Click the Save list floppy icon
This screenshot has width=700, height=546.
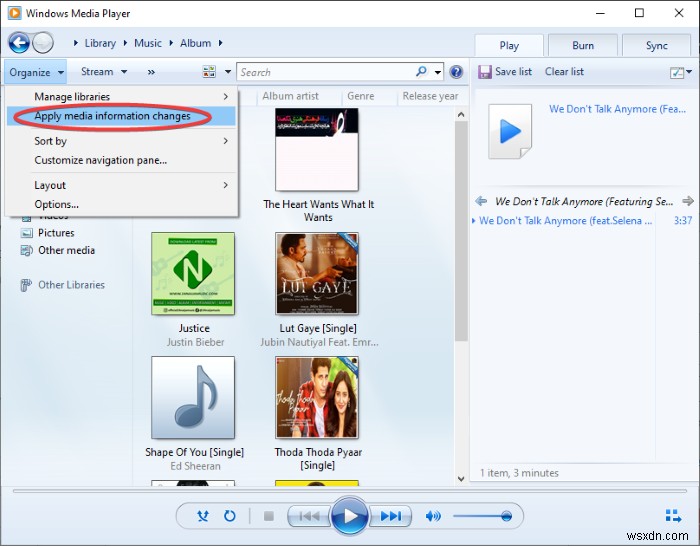484,72
